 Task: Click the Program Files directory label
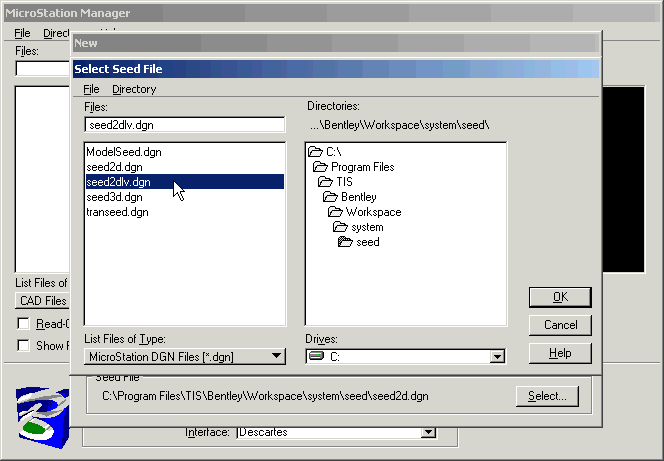pyautogui.click(x=362, y=167)
